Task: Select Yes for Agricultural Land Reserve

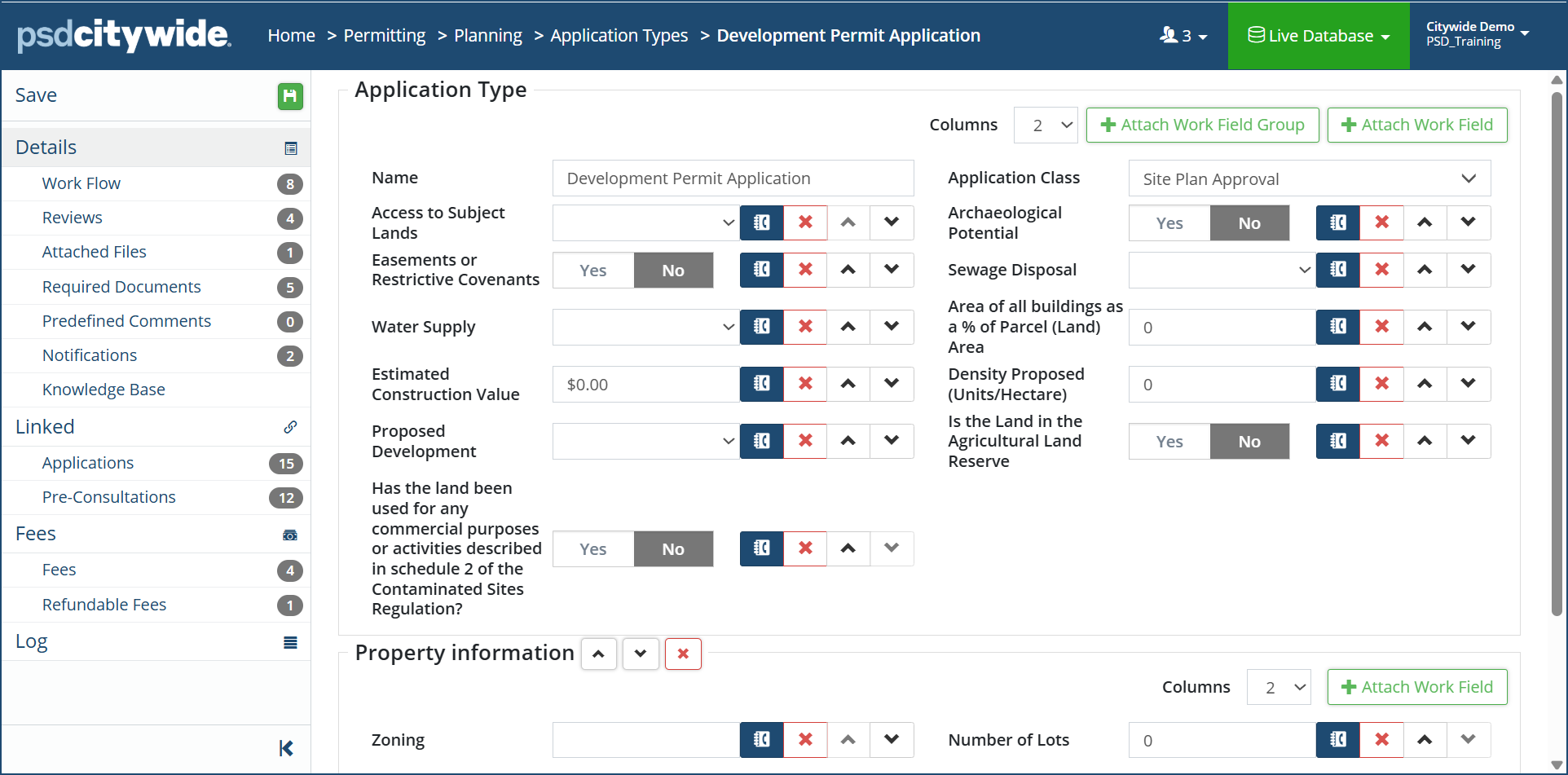Action: click(x=1169, y=442)
